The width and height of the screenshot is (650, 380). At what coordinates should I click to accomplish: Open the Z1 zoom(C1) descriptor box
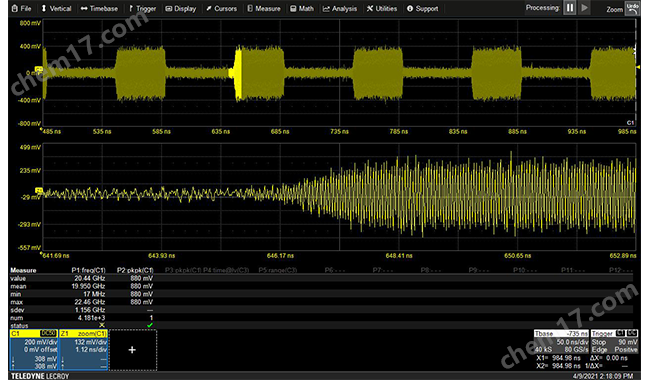pos(83,350)
